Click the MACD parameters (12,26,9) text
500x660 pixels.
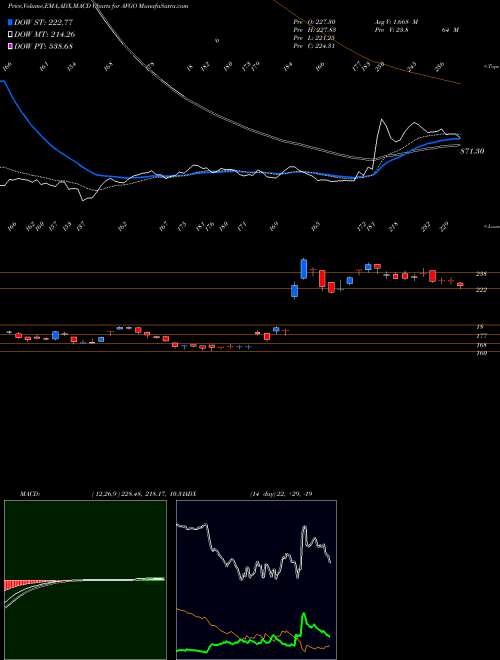105,493
